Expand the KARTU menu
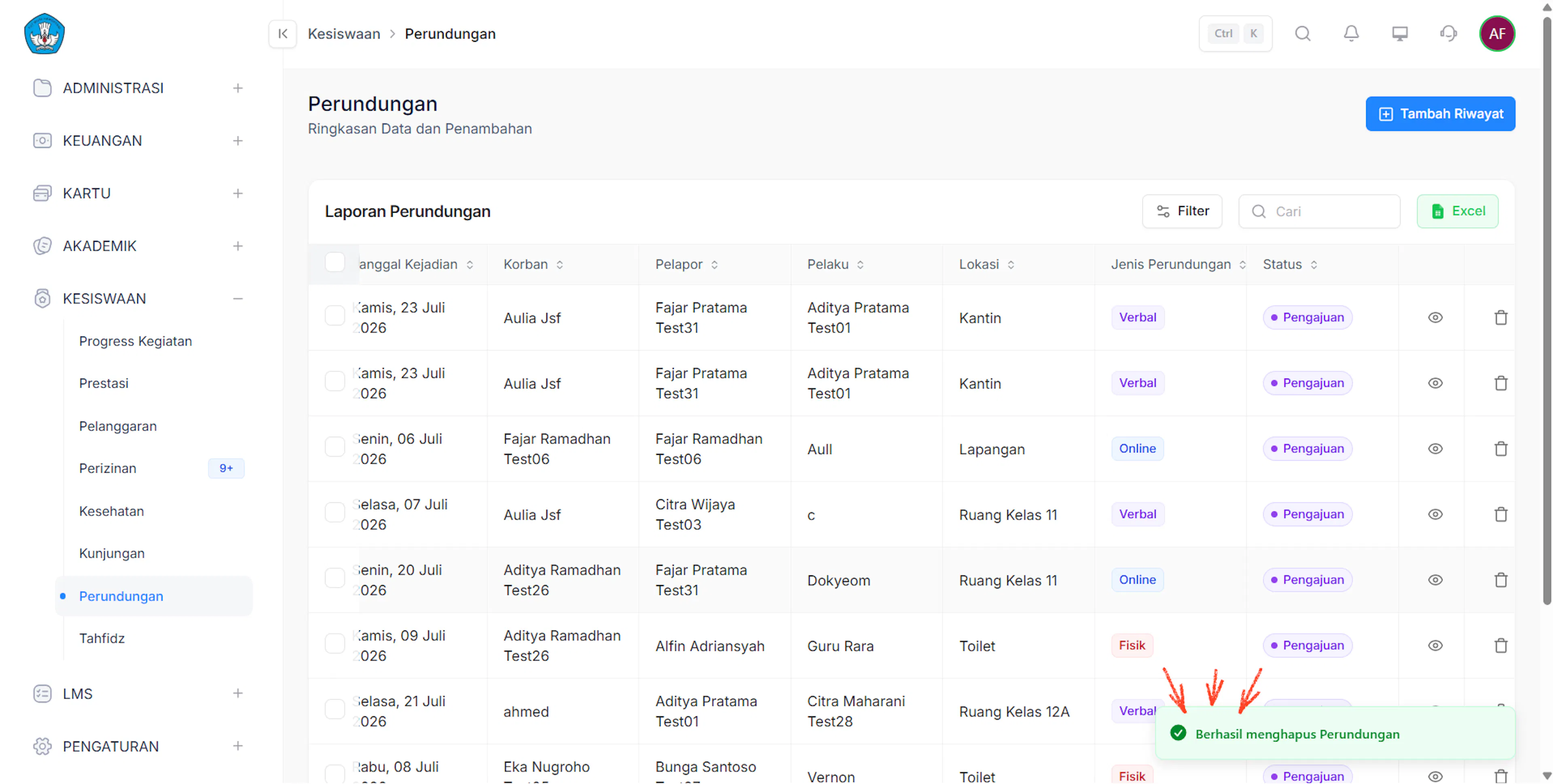The width and height of the screenshot is (1553, 784). 237,193
